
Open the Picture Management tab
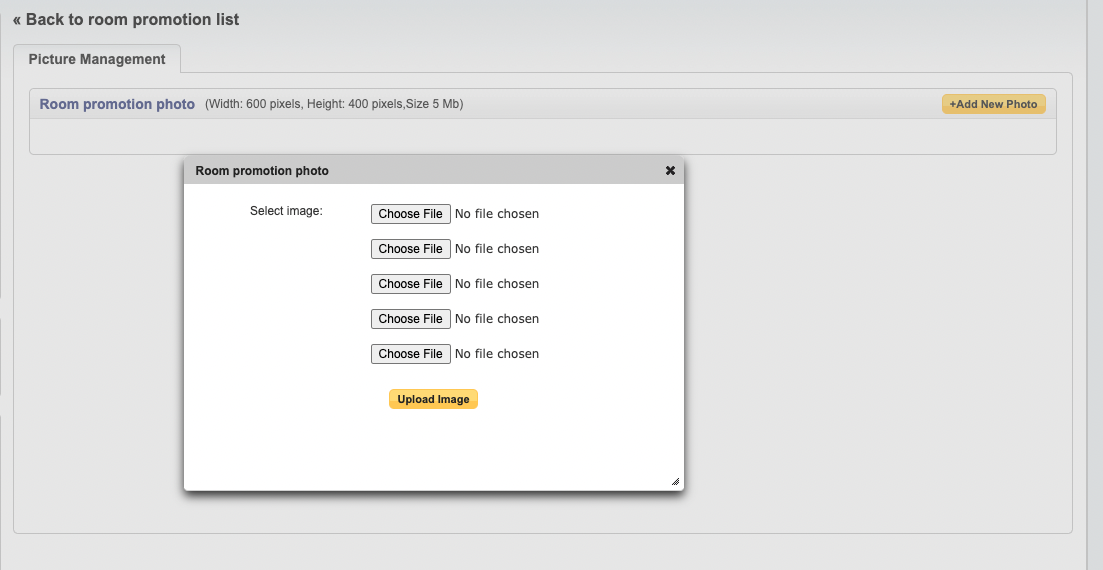pos(97,59)
